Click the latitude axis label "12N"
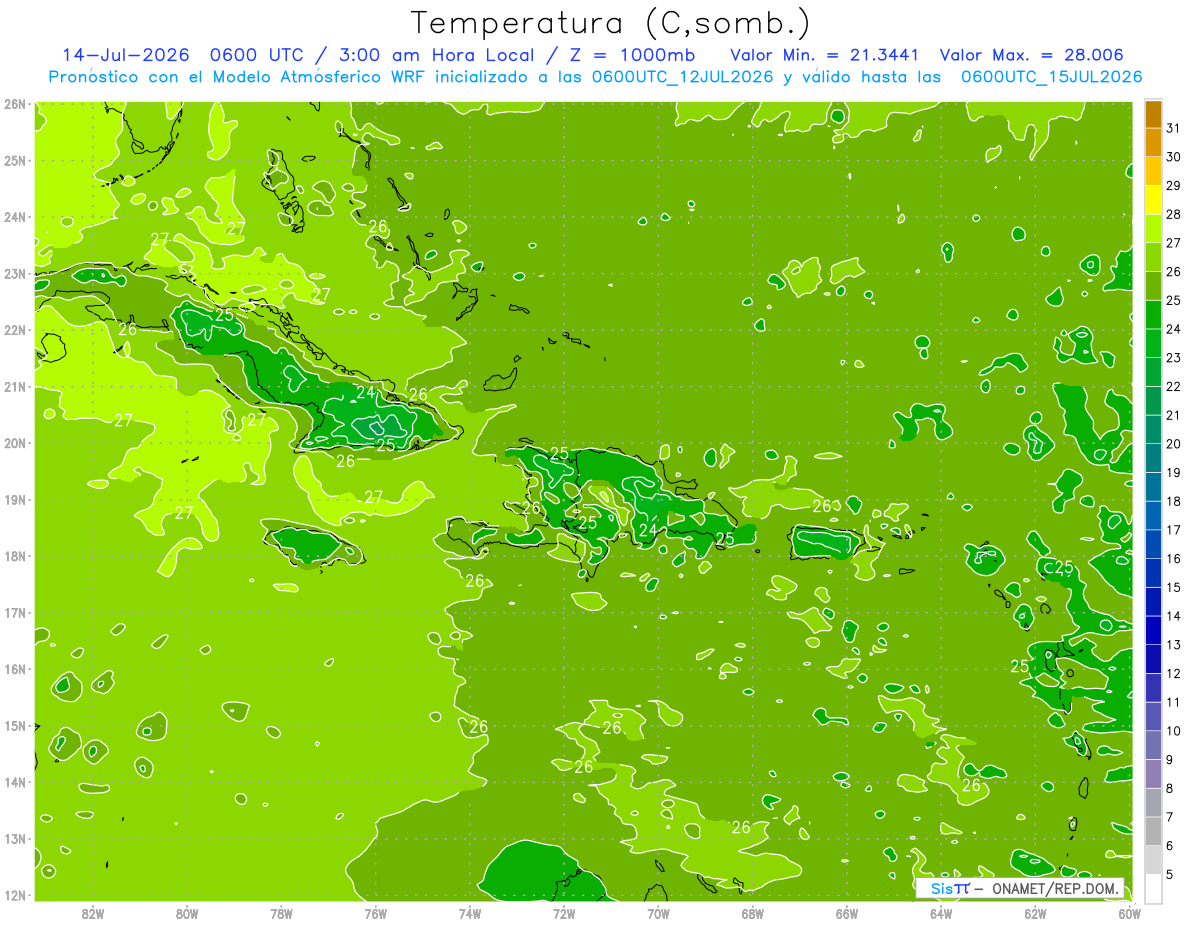This screenshot has width=1200, height=927. 14,895
